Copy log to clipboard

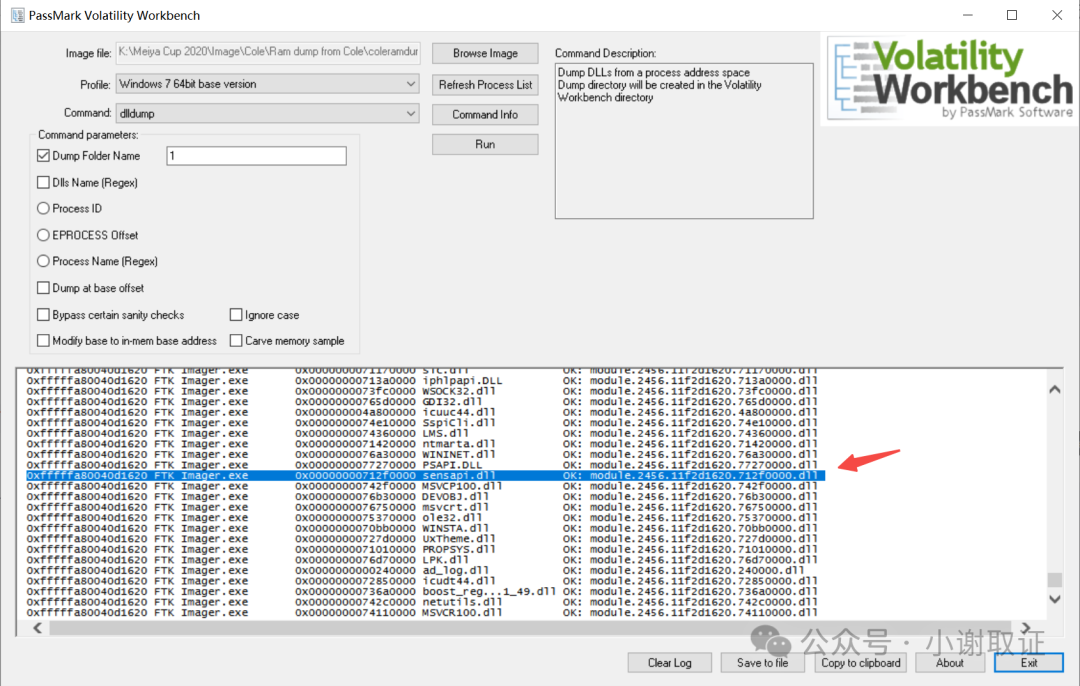860,663
